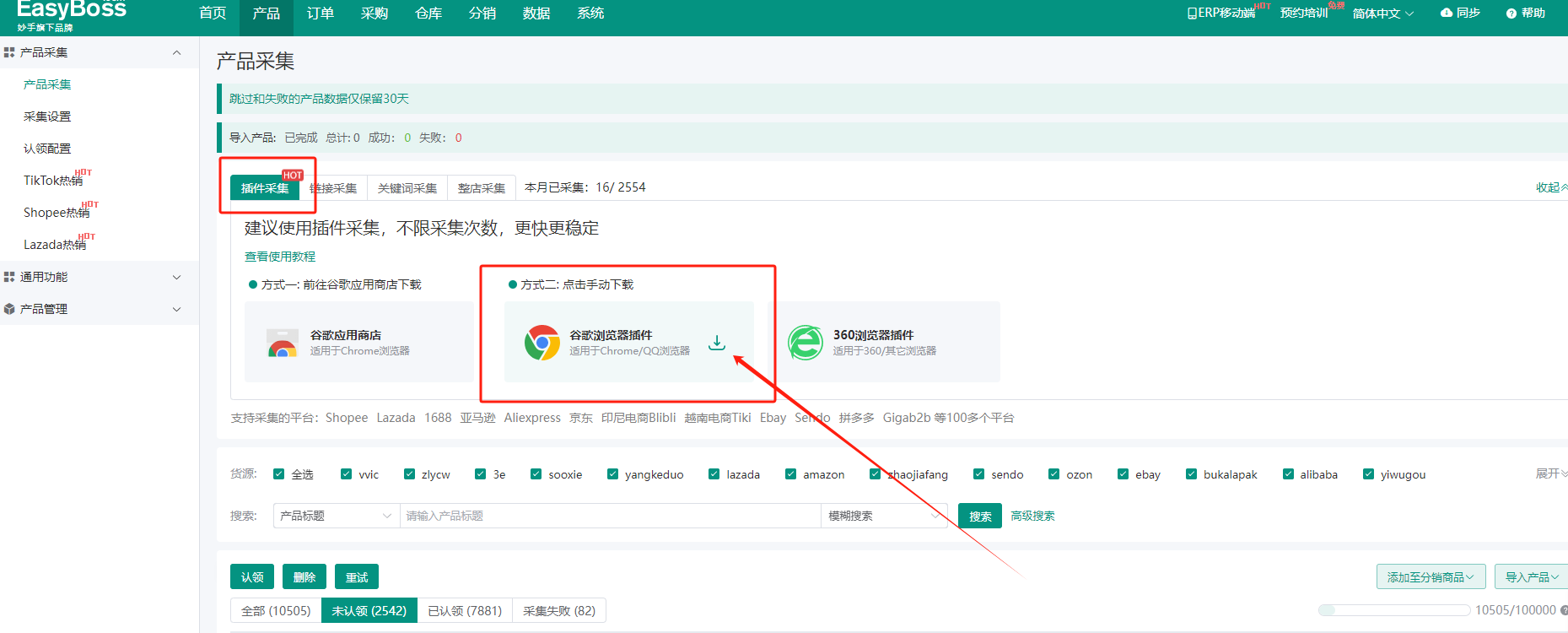1568x633 pixels.
Task: Click the 10505/100000 quota progress bar
Action: tap(1393, 610)
